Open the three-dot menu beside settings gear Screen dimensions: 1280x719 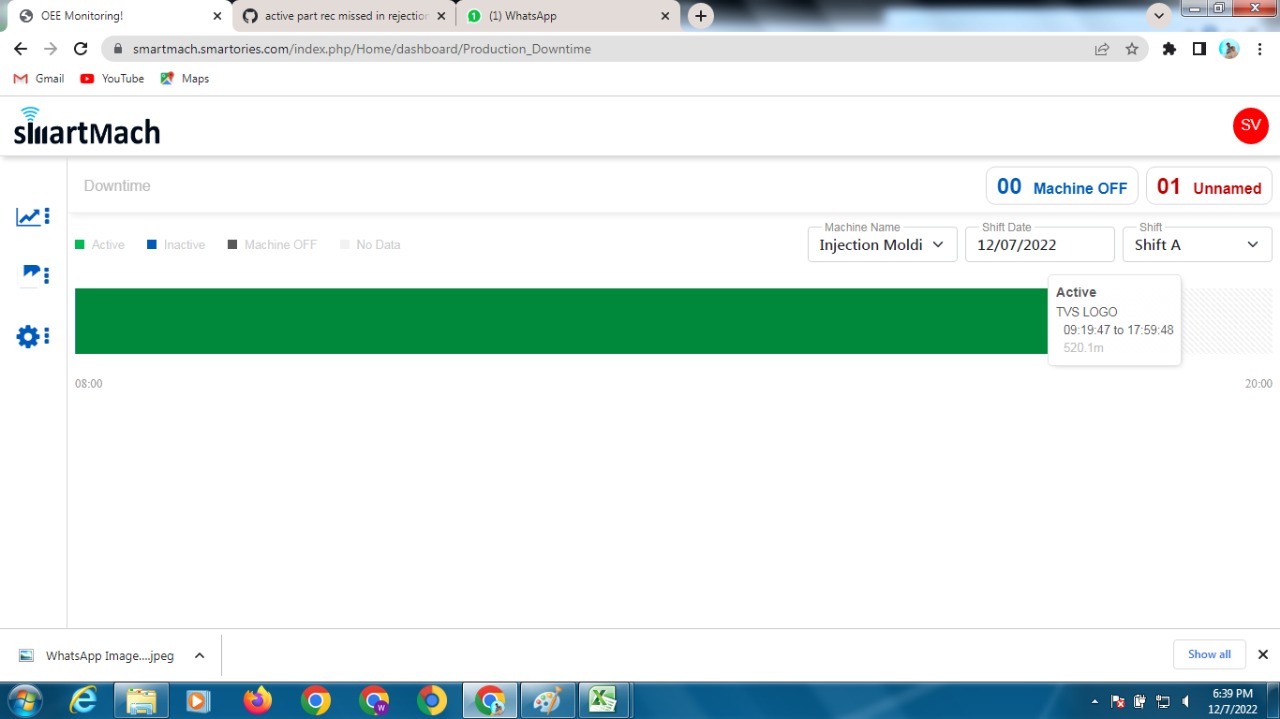[x=46, y=336]
